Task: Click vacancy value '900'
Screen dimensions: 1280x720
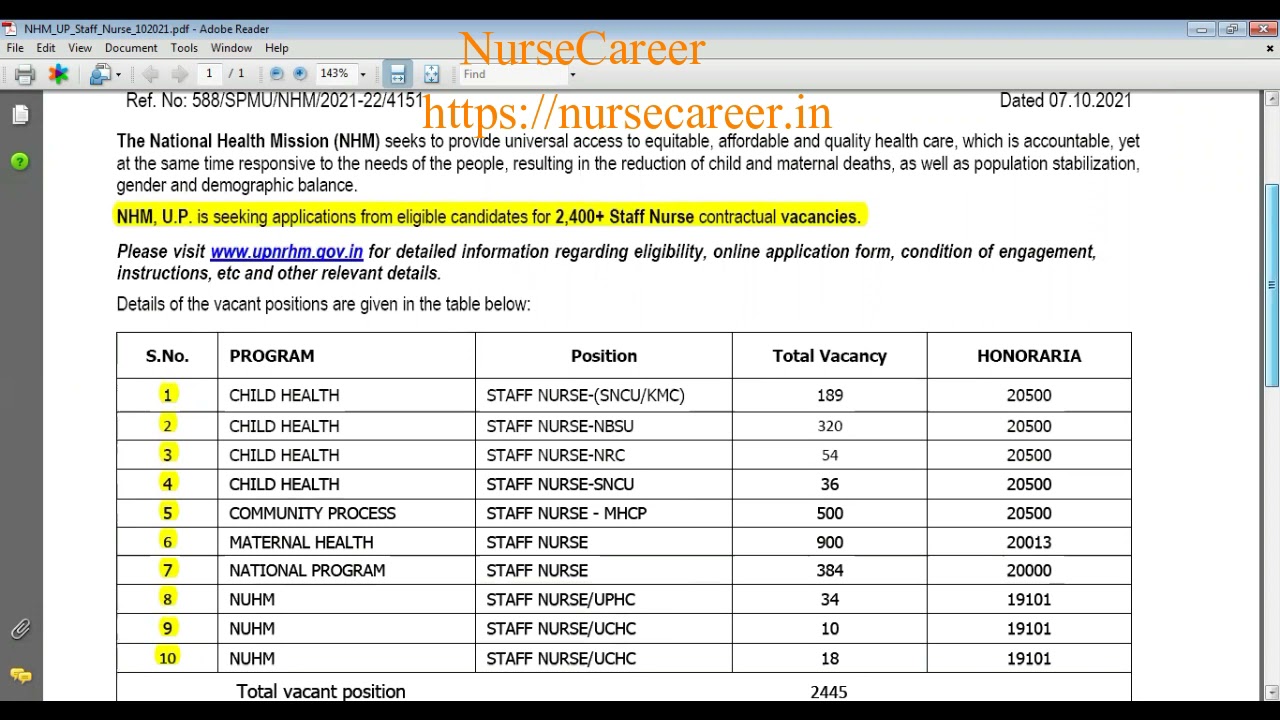Action: click(830, 542)
